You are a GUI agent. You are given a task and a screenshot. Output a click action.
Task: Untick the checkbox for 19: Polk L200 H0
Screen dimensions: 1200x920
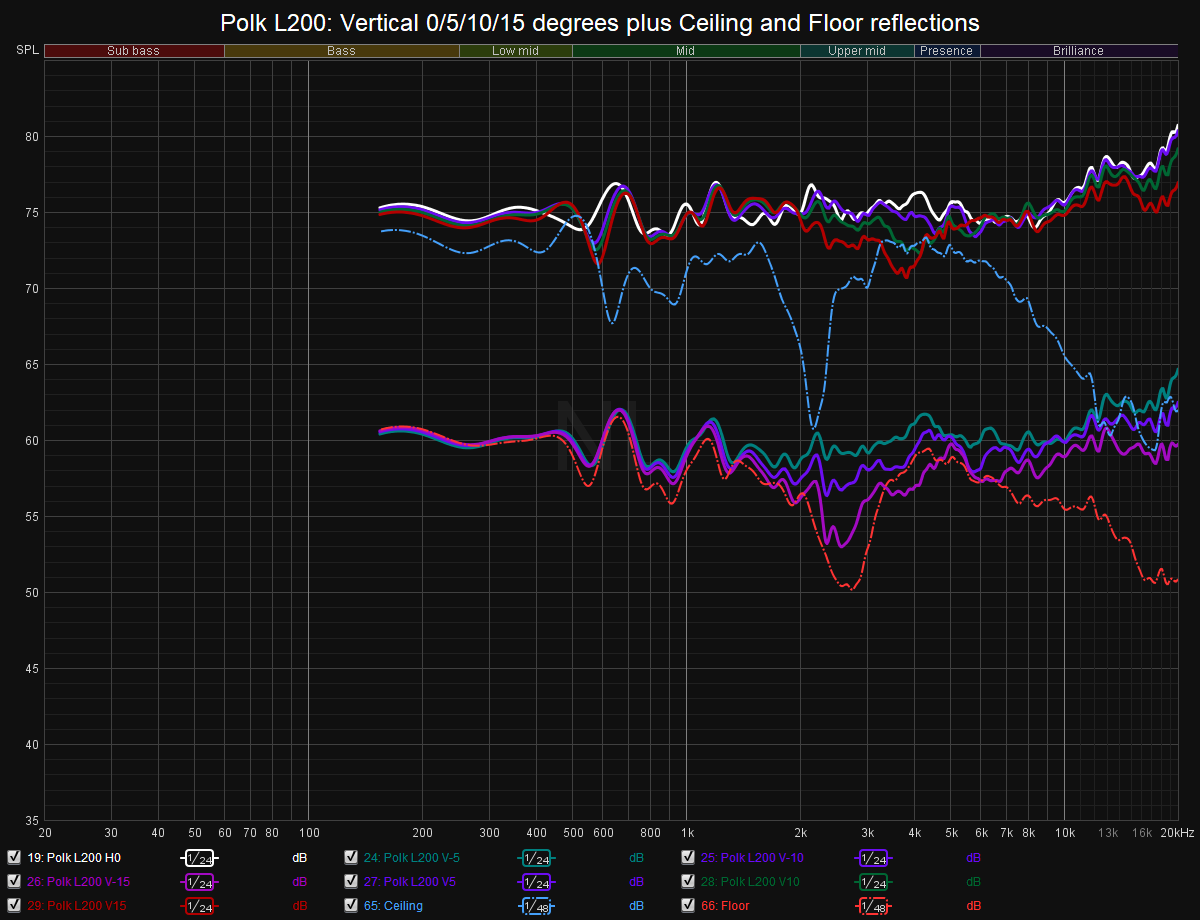pyautogui.click(x=14, y=857)
